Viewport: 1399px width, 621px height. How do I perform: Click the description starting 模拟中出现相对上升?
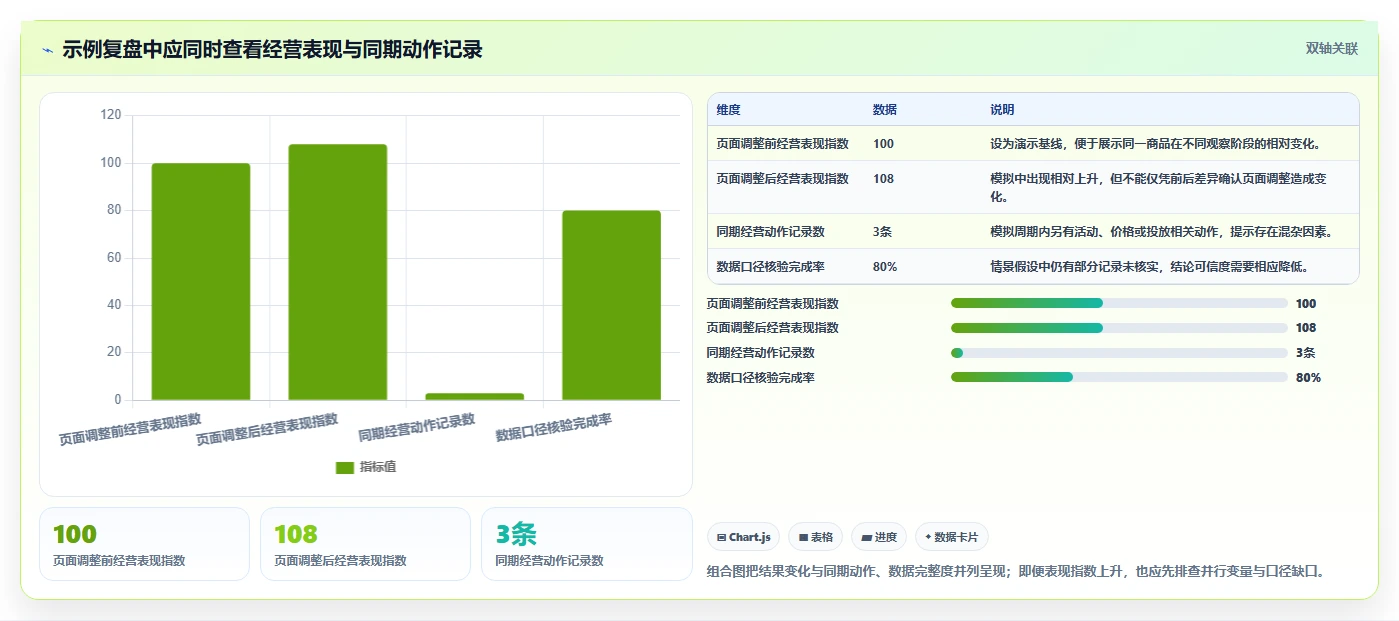[1158, 188]
